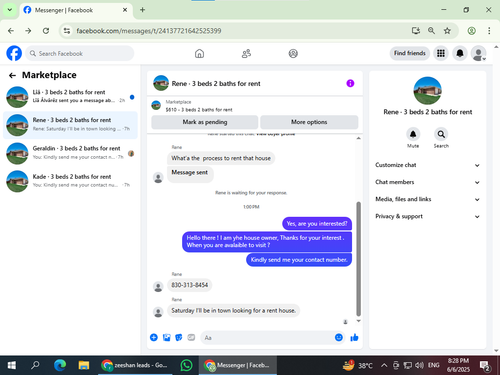The height and width of the screenshot is (375, 500).
Task: Open more actions plus icon in composer
Action: point(154,337)
